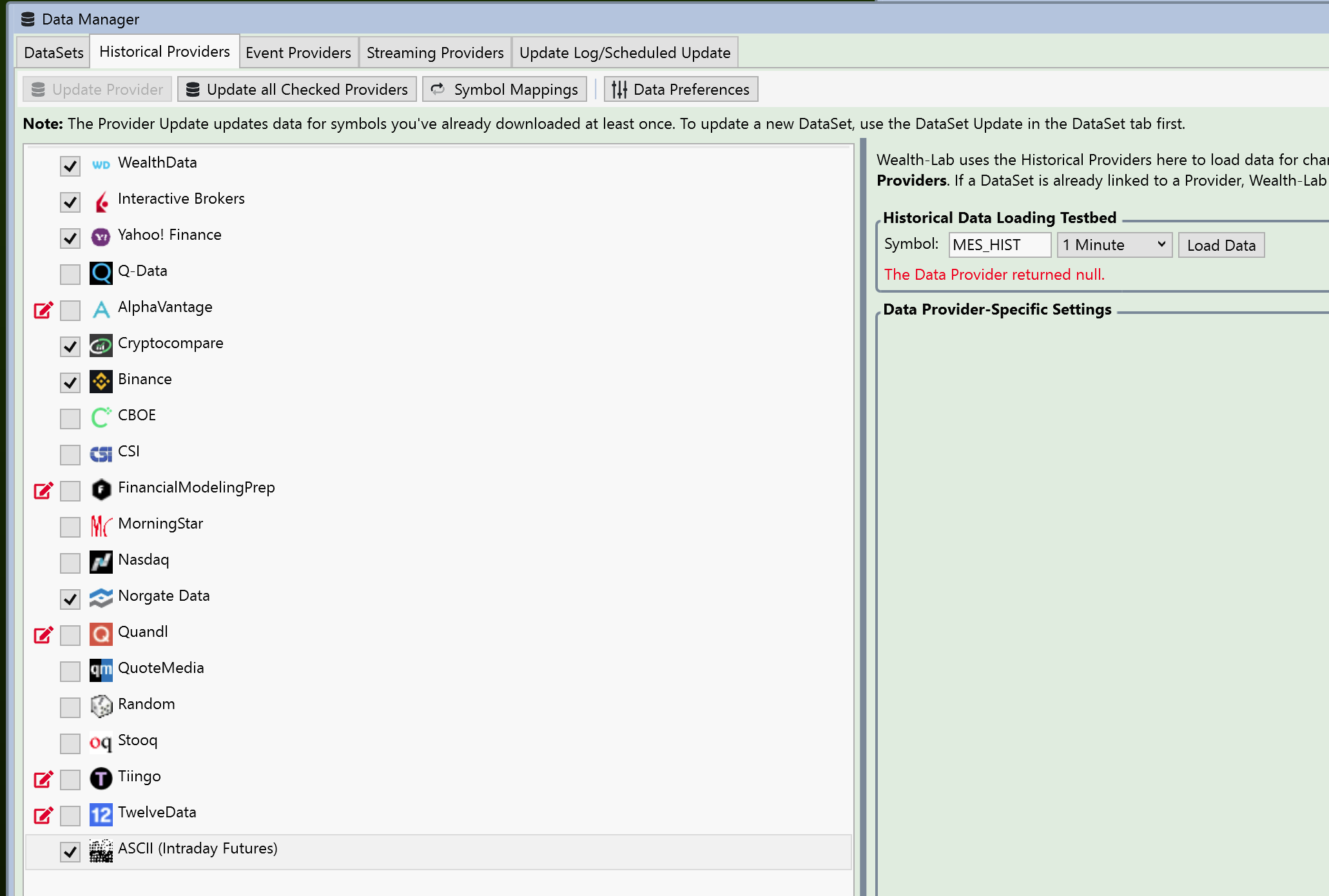Click the FinancialModelingPrep hexagon logo icon
This screenshot has height=896, width=1329.
tap(101, 490)
